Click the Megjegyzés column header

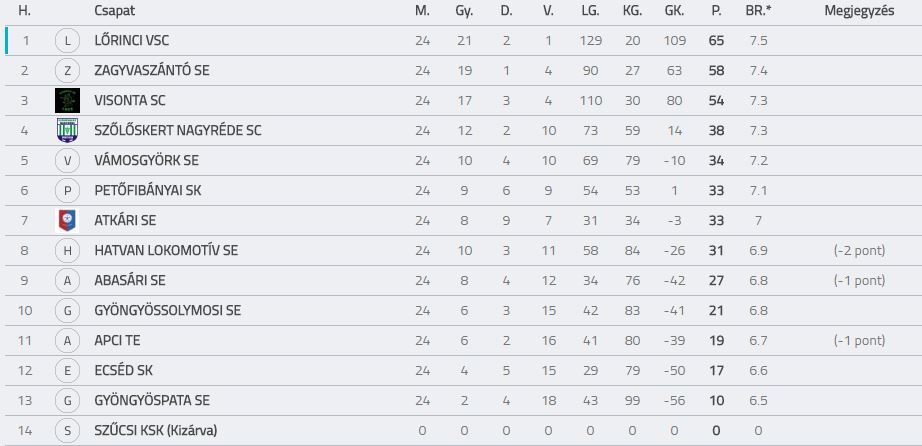pos(859,11)
